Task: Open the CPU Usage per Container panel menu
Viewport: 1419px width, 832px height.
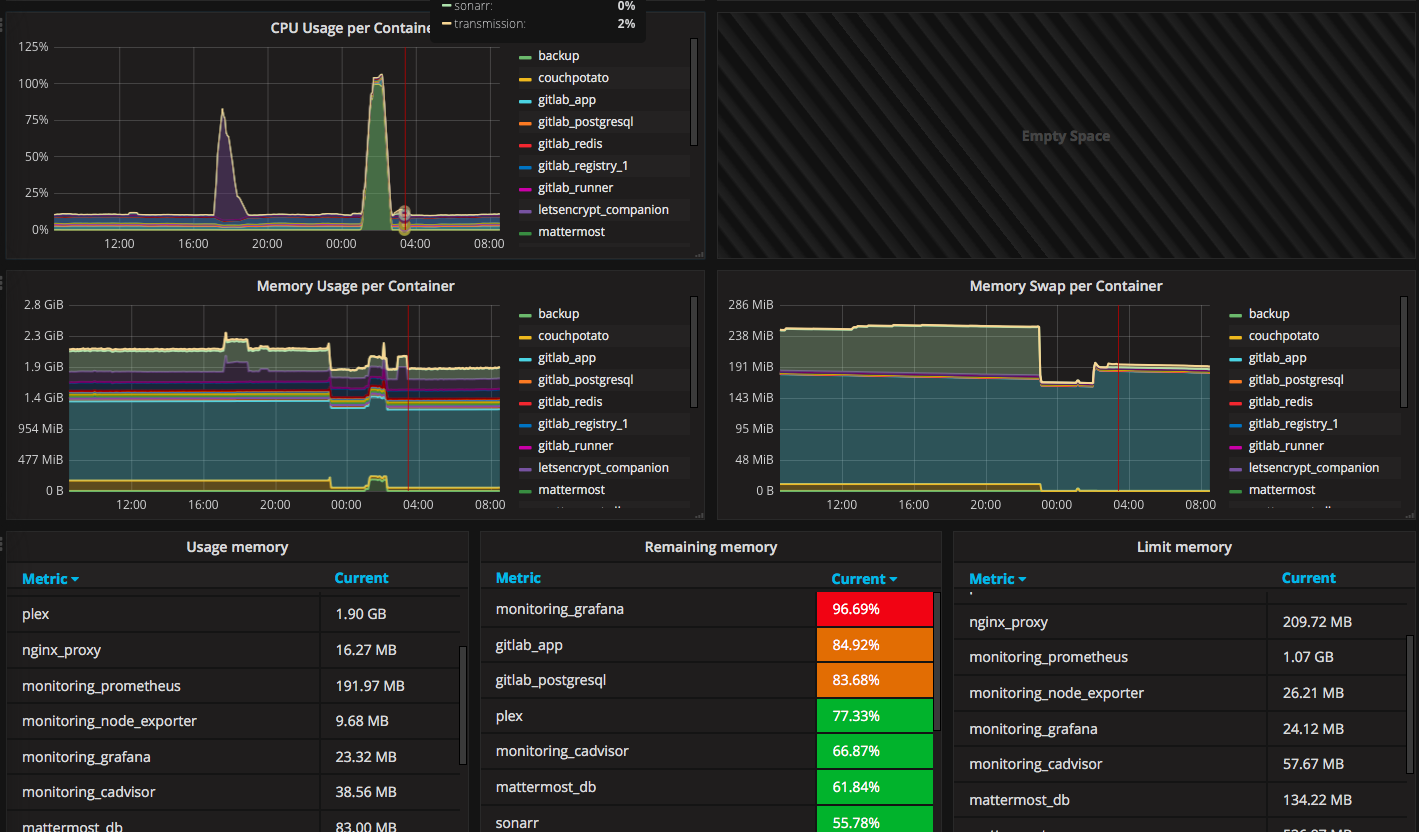Action: click(350, 28)
